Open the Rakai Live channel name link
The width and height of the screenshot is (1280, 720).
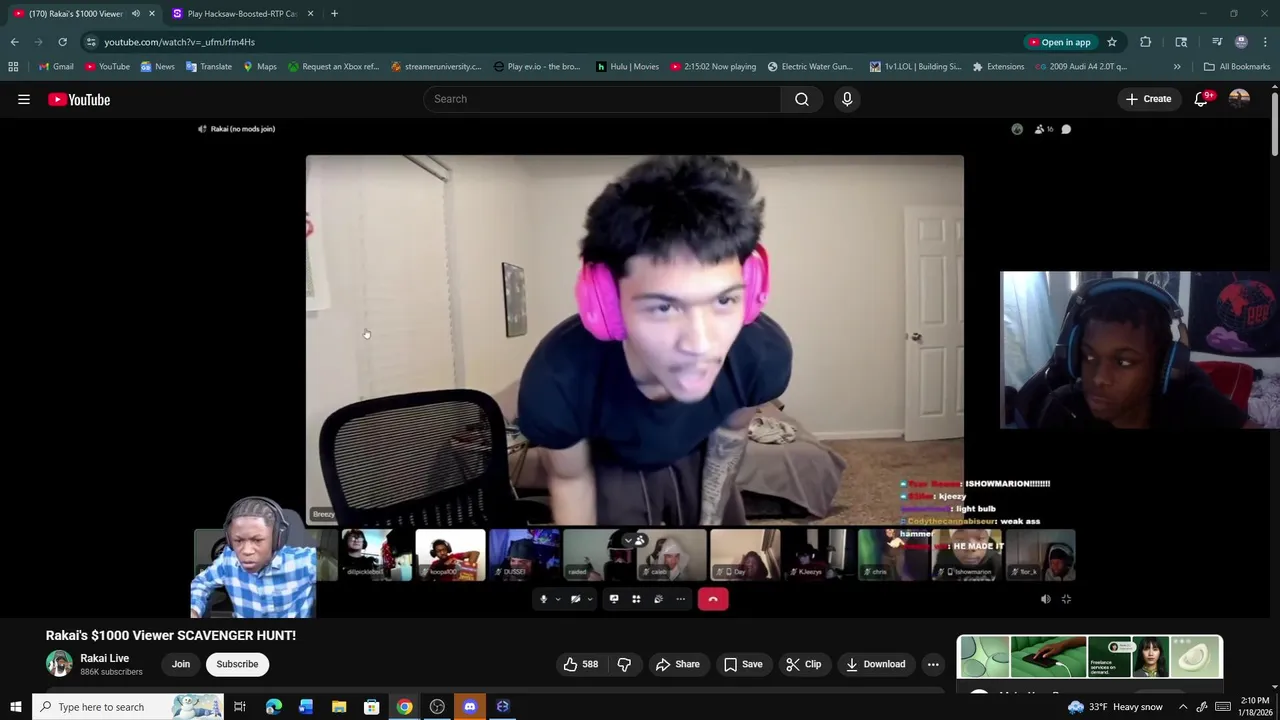point(105,658)
